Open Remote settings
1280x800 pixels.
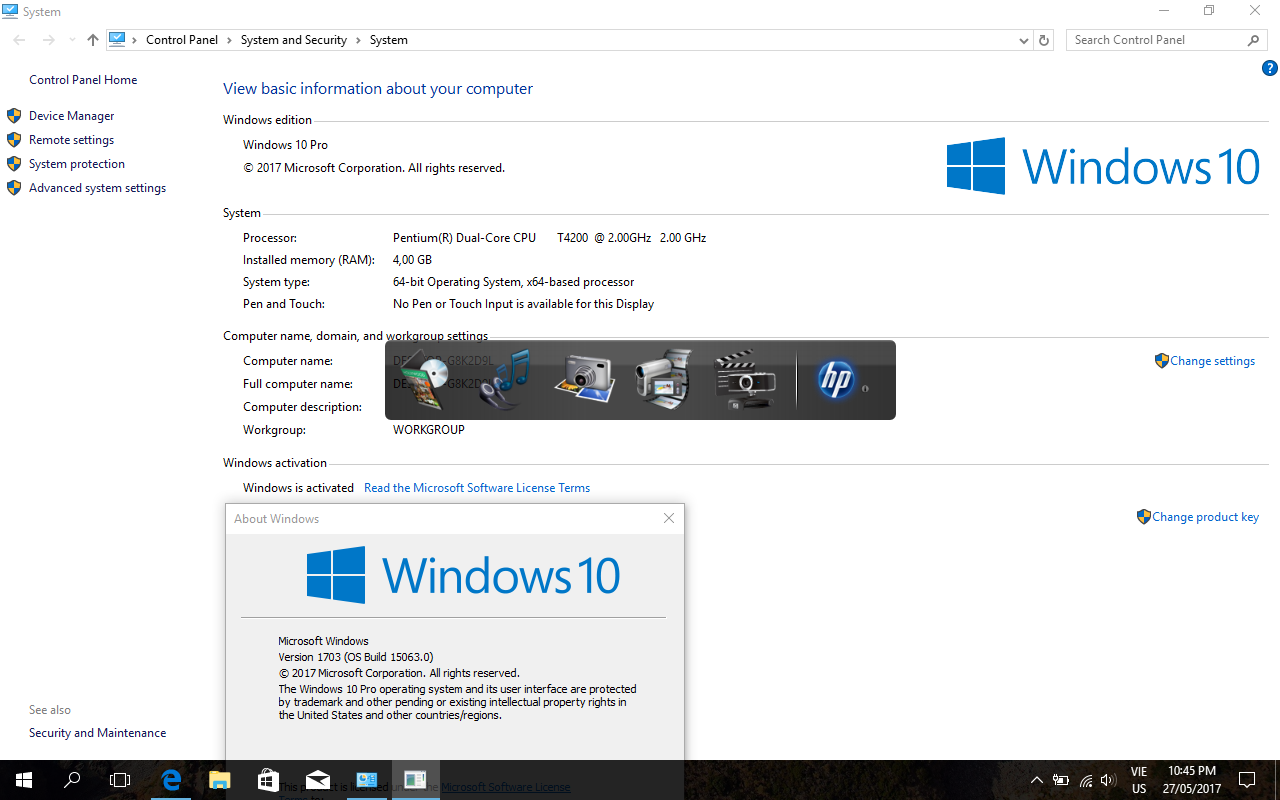point(71,140)
